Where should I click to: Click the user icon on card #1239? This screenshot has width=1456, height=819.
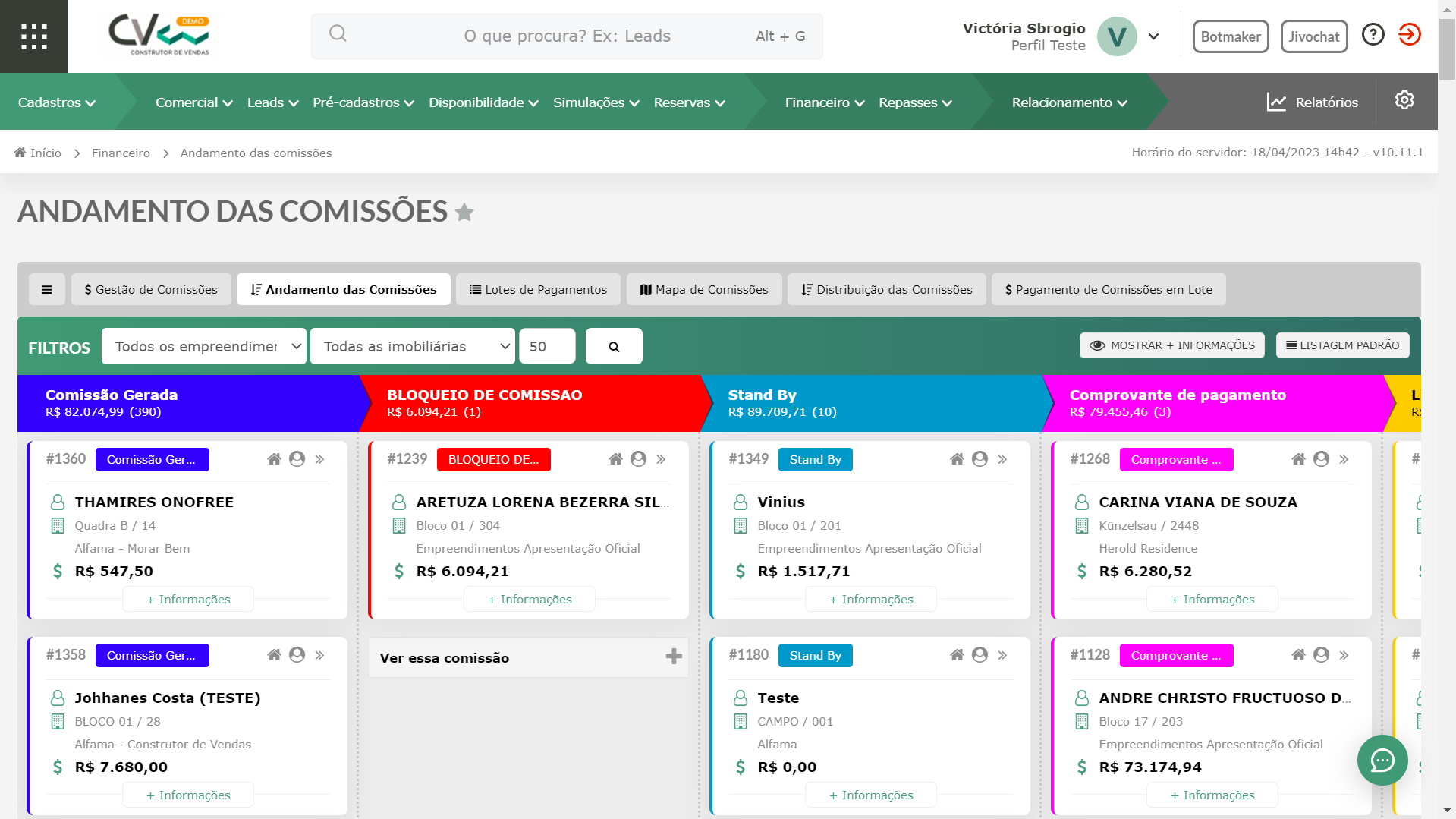pos(638,459)
